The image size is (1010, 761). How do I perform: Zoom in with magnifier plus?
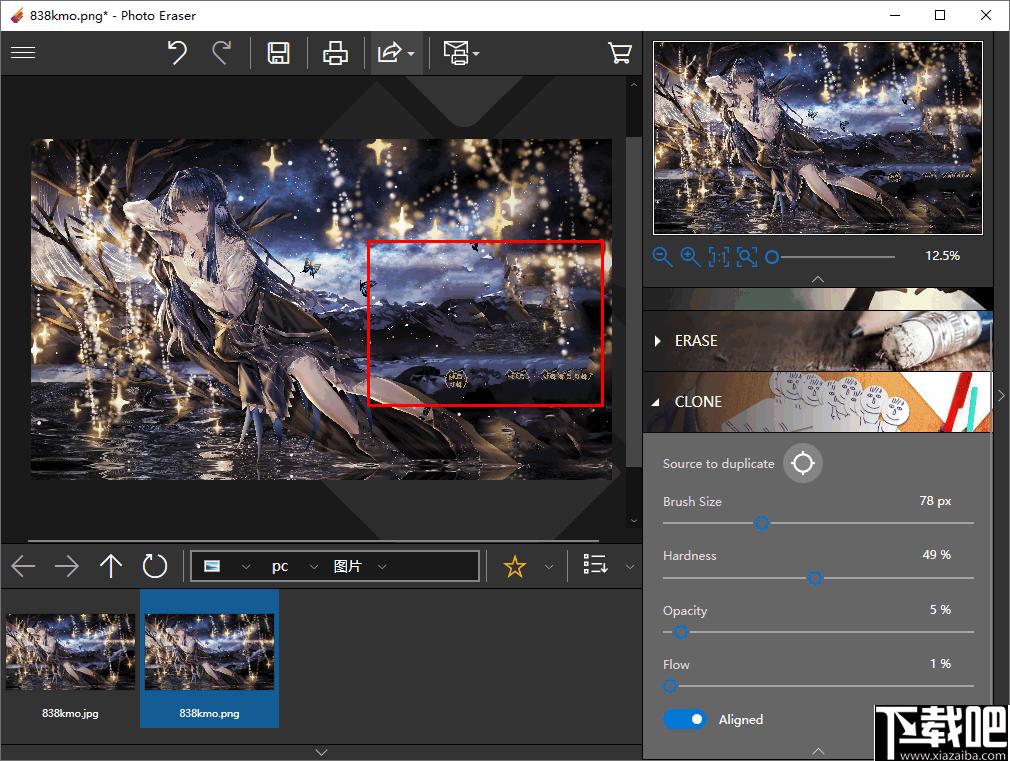point(690,256)
